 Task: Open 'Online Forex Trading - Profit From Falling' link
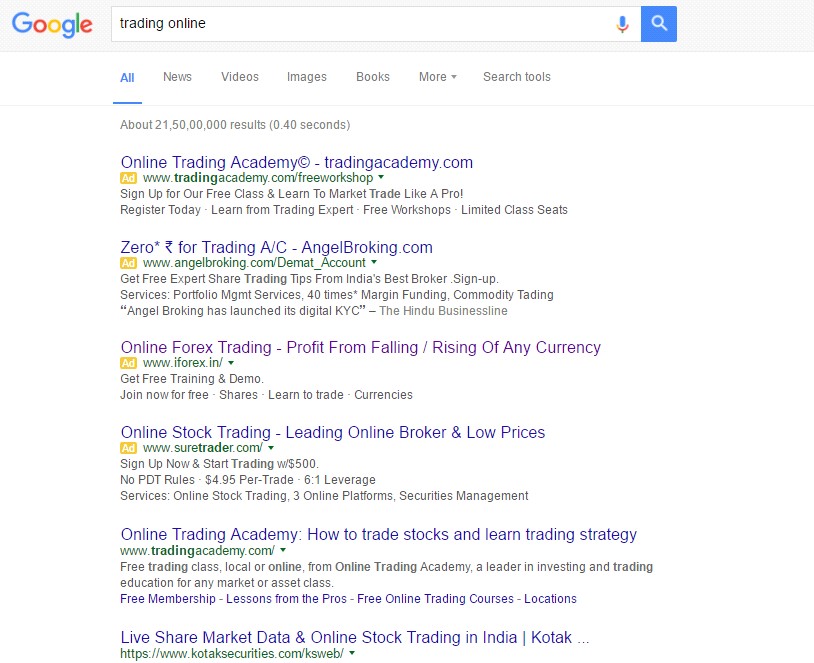point(361,347)
